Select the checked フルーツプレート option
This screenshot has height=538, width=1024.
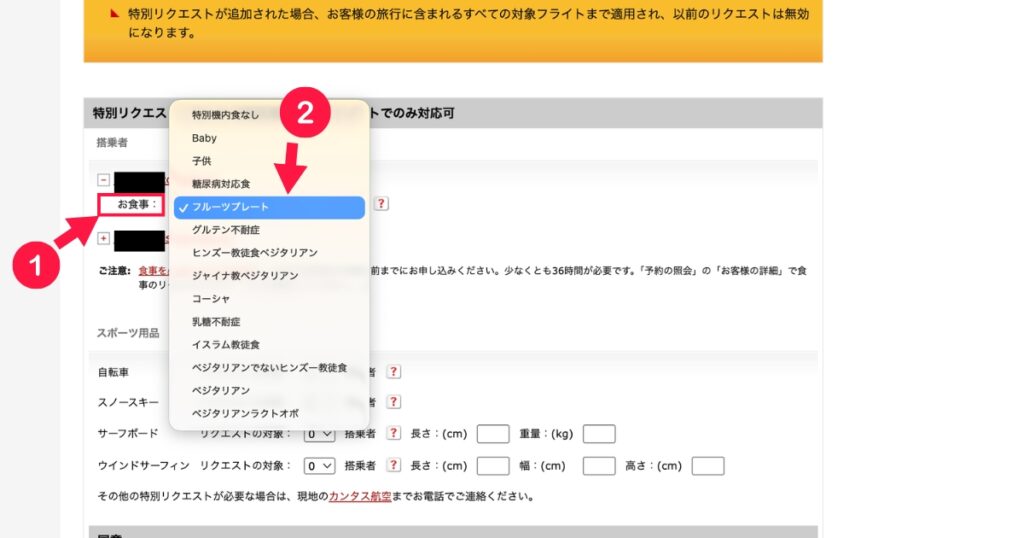click(x=230, y=207)
